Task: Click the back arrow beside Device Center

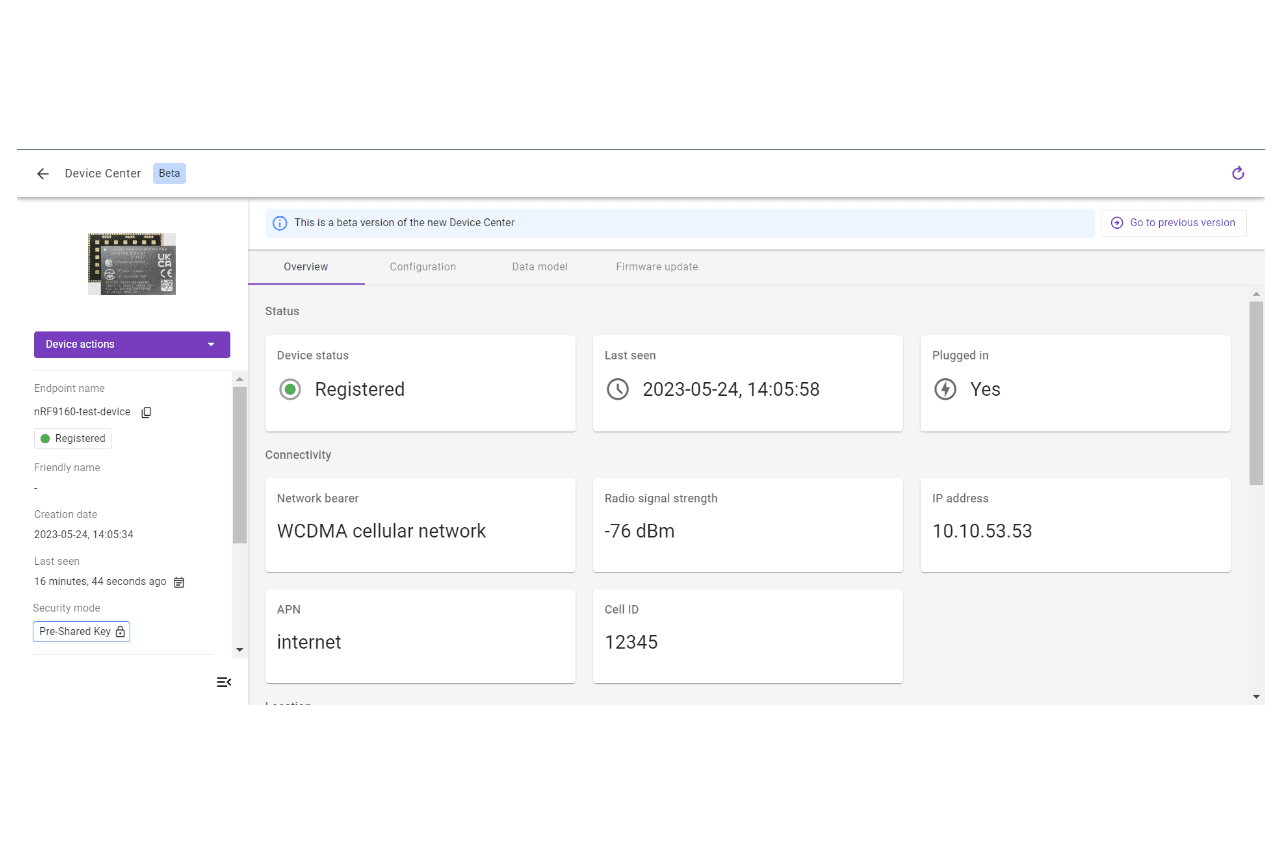Action: 43,174
